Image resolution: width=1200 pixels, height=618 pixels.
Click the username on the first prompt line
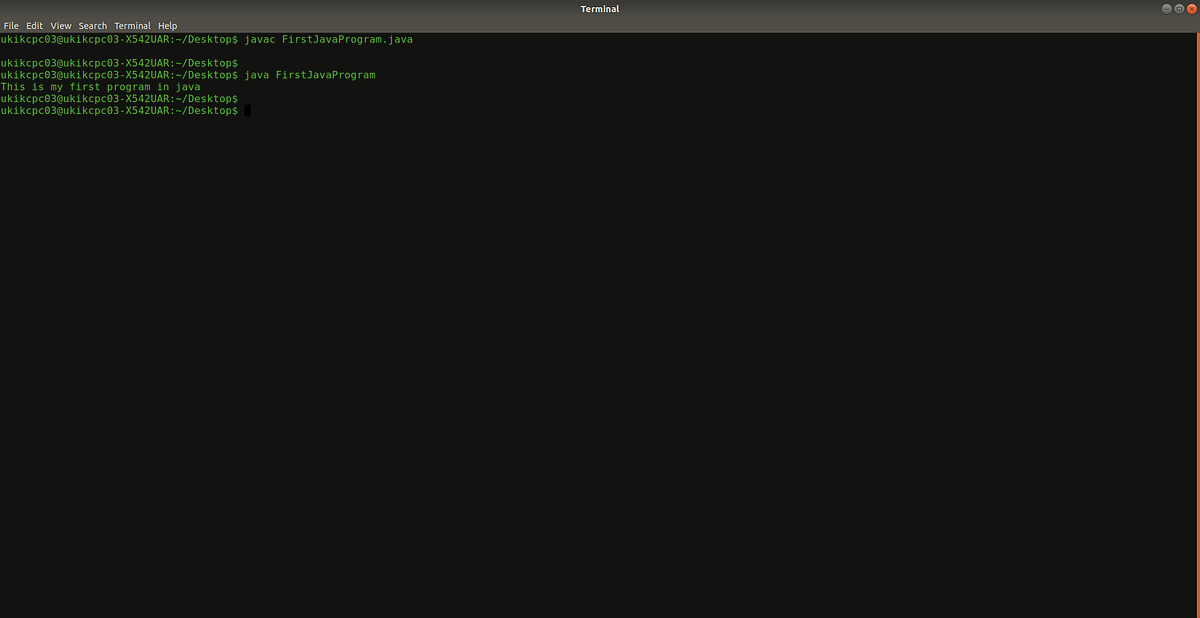click(x=30, y=38)
